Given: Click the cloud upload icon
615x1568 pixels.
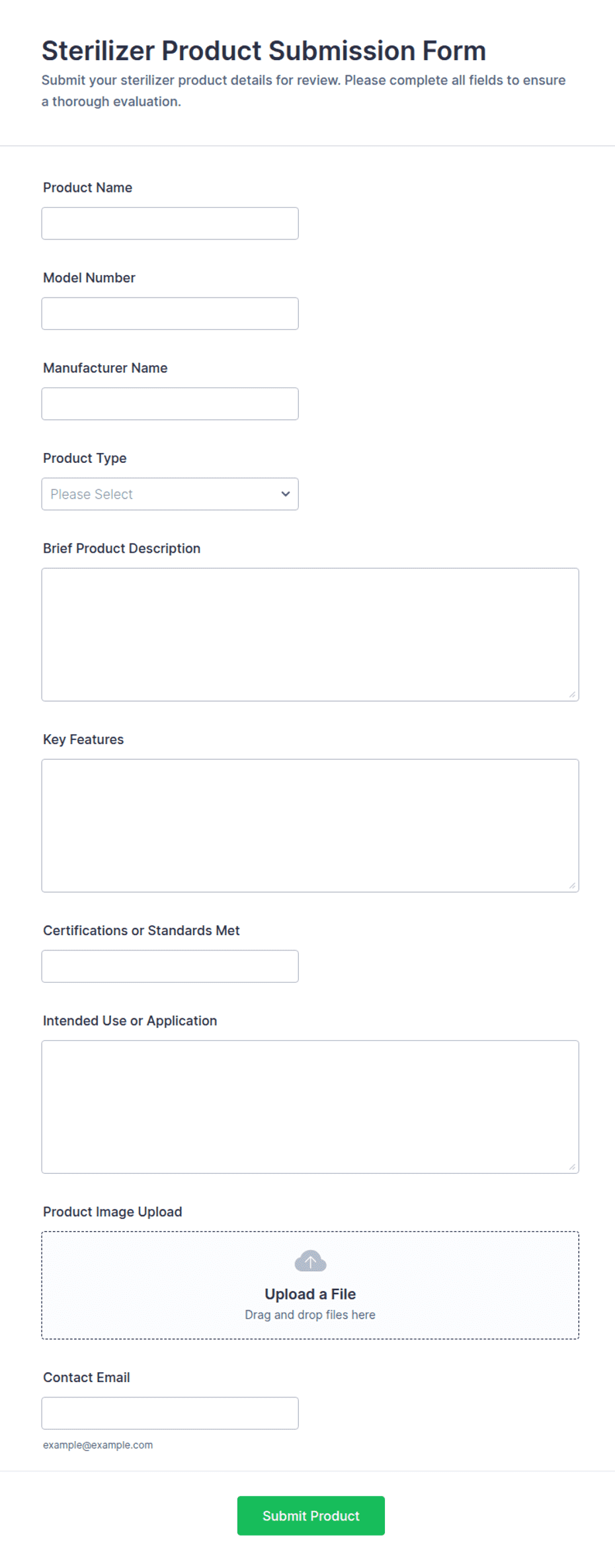Looking at the screenshot, I should pyautogui.click(x=310, y=1261).
